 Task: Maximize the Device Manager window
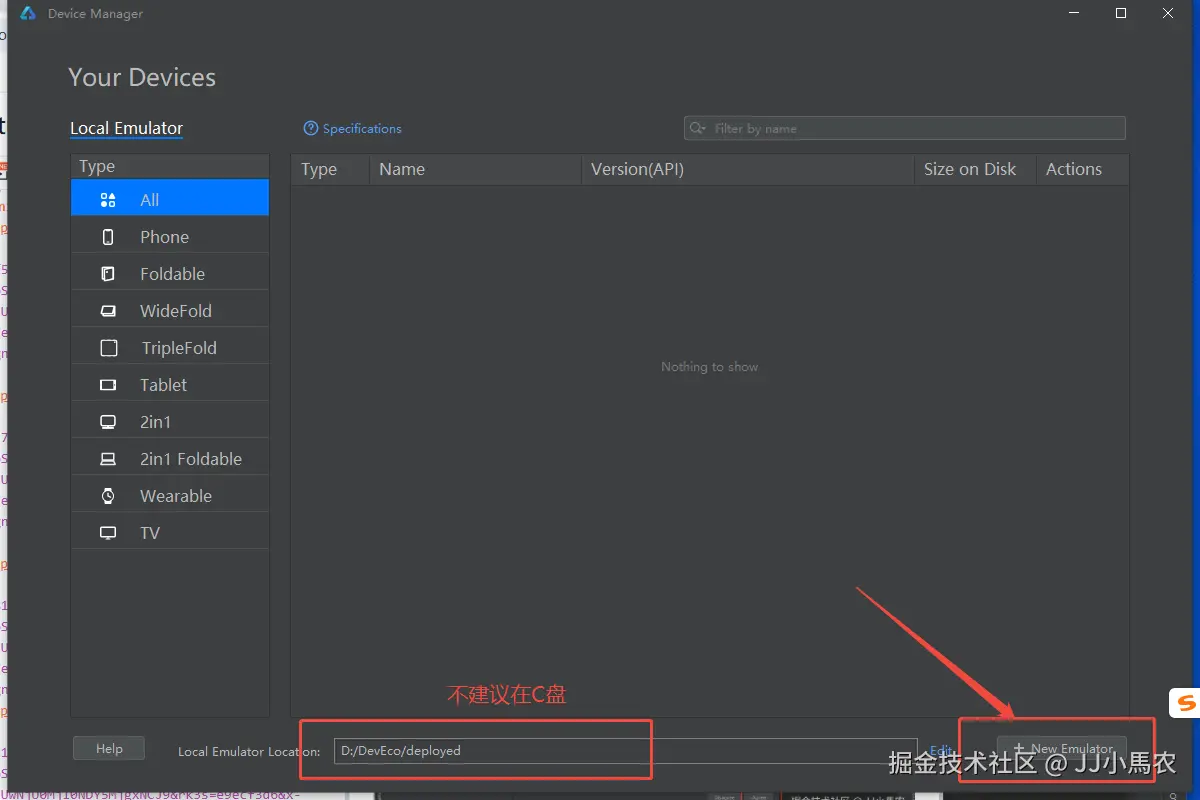(x=1121, y=13)
